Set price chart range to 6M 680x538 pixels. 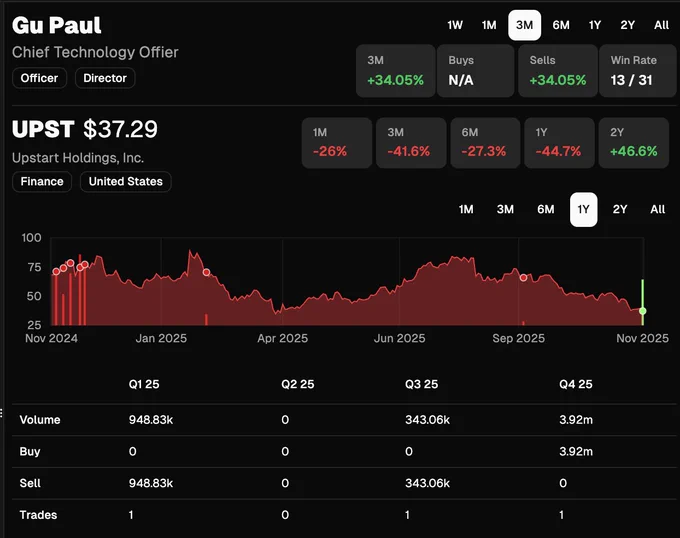coord(546,209)
